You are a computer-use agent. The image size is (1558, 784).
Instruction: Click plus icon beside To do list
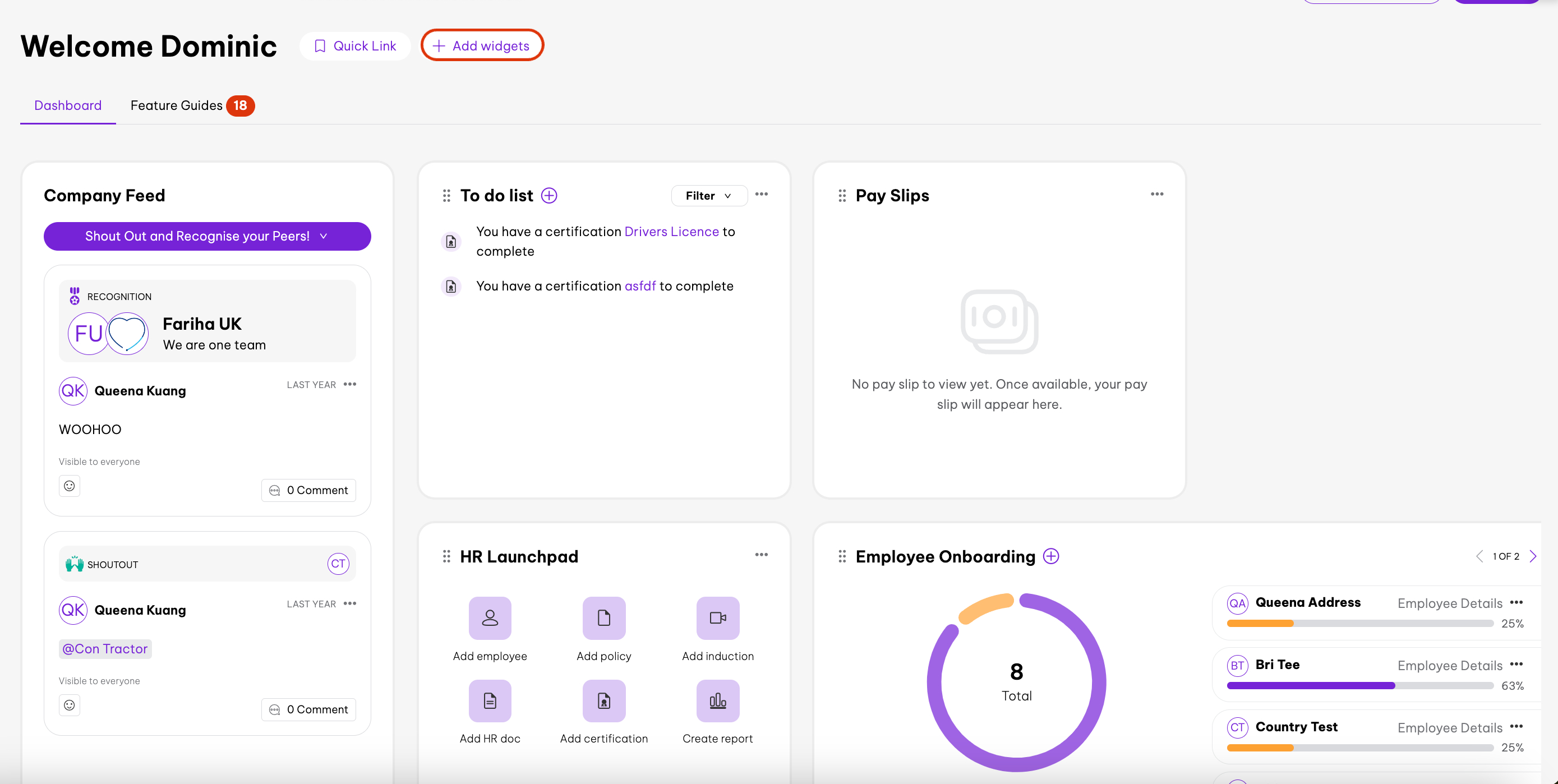pyautogui.click(x=548, y=195)
